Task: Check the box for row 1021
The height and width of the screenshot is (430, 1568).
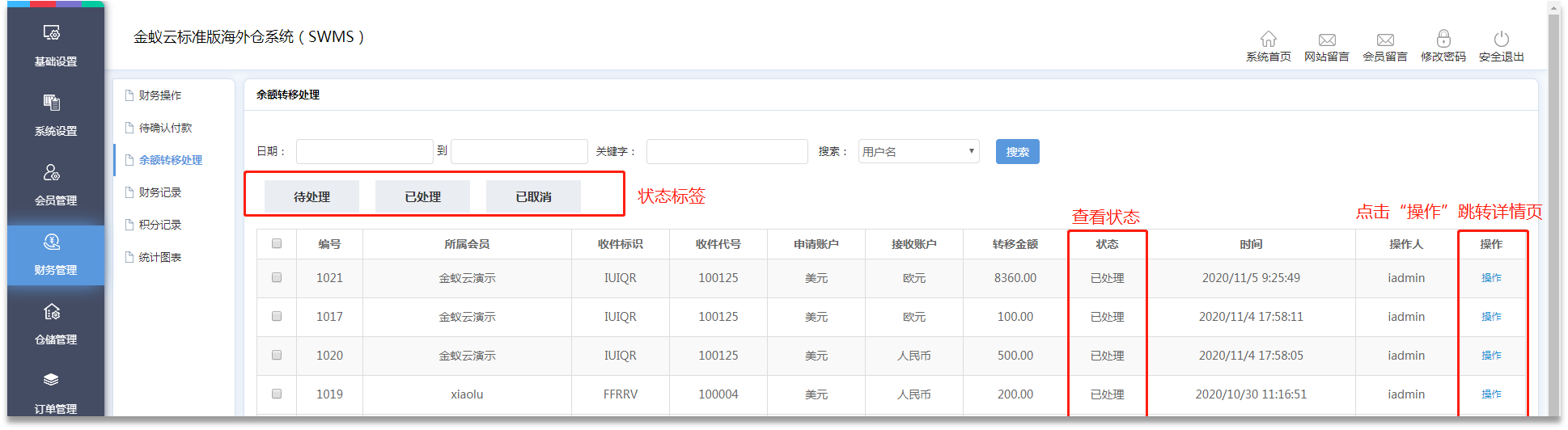Action: (277, 277)
